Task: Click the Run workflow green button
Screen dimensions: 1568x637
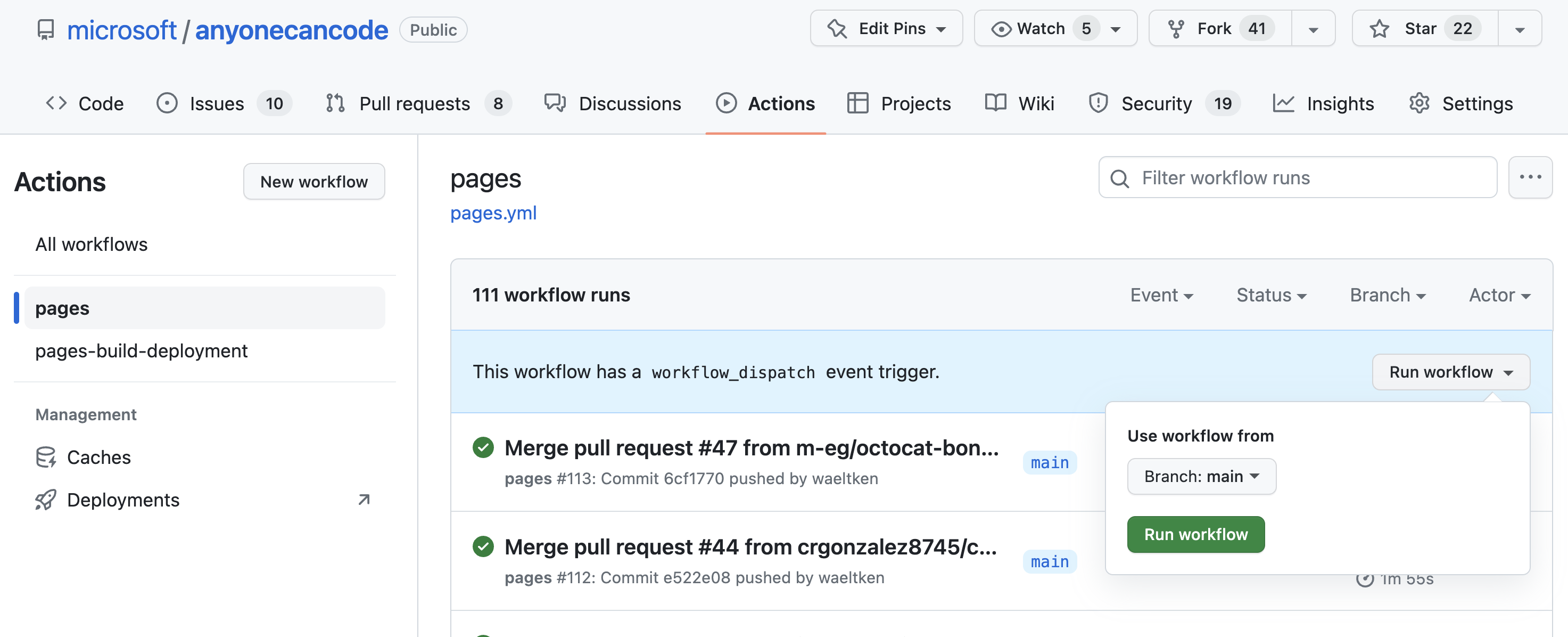Action: click(1196, 533)
